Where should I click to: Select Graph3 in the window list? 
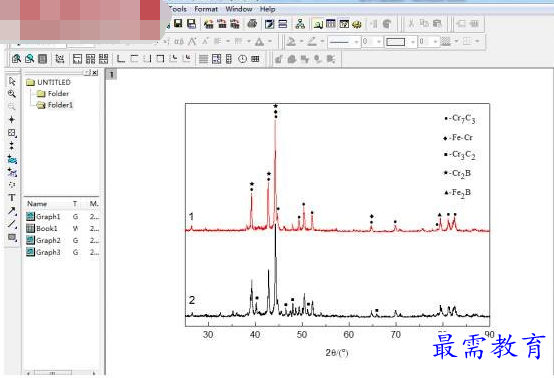point(43,252)
